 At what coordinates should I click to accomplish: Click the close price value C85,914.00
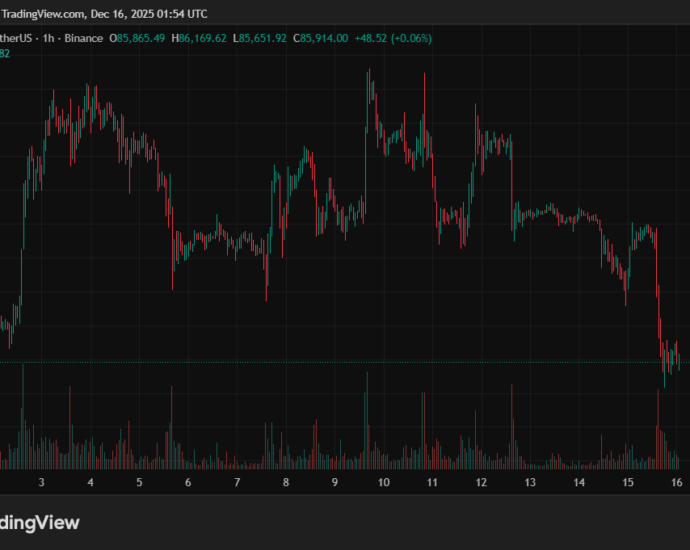320,38
